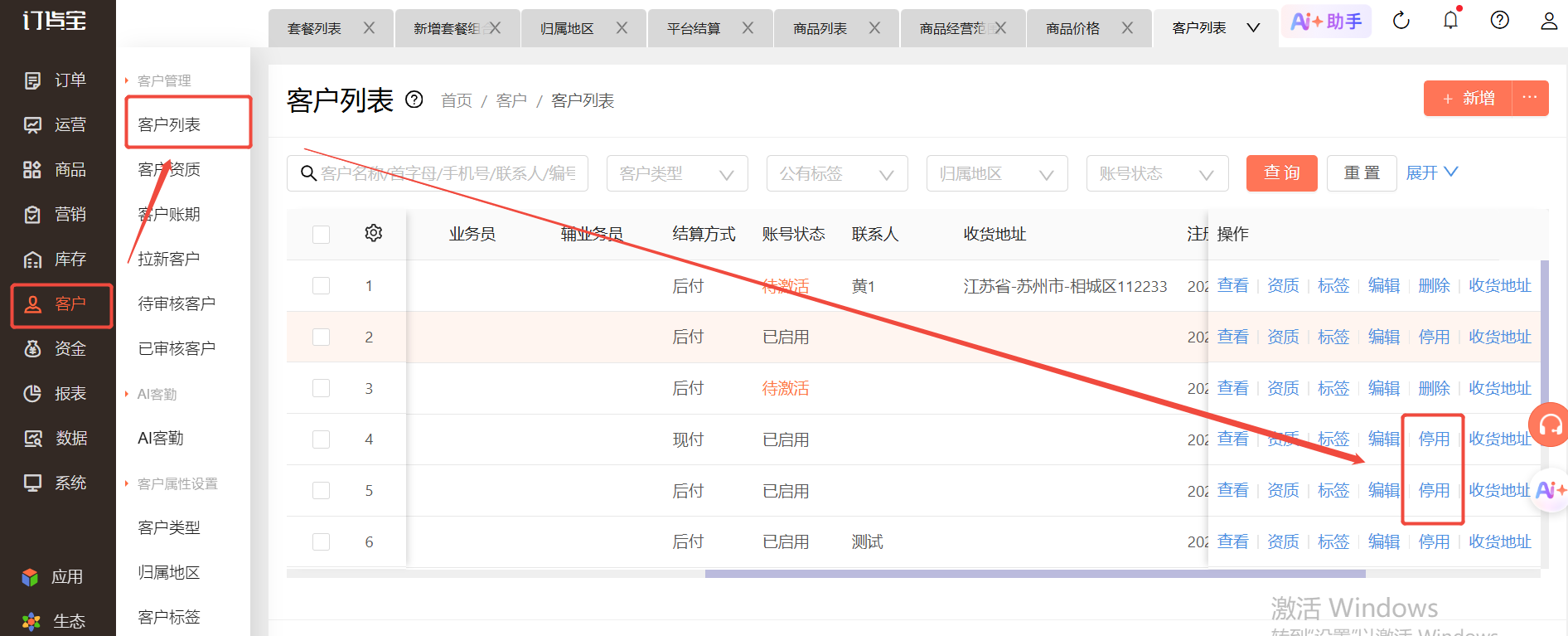Click 停用 link in row 4

(x=1434, y=439)
